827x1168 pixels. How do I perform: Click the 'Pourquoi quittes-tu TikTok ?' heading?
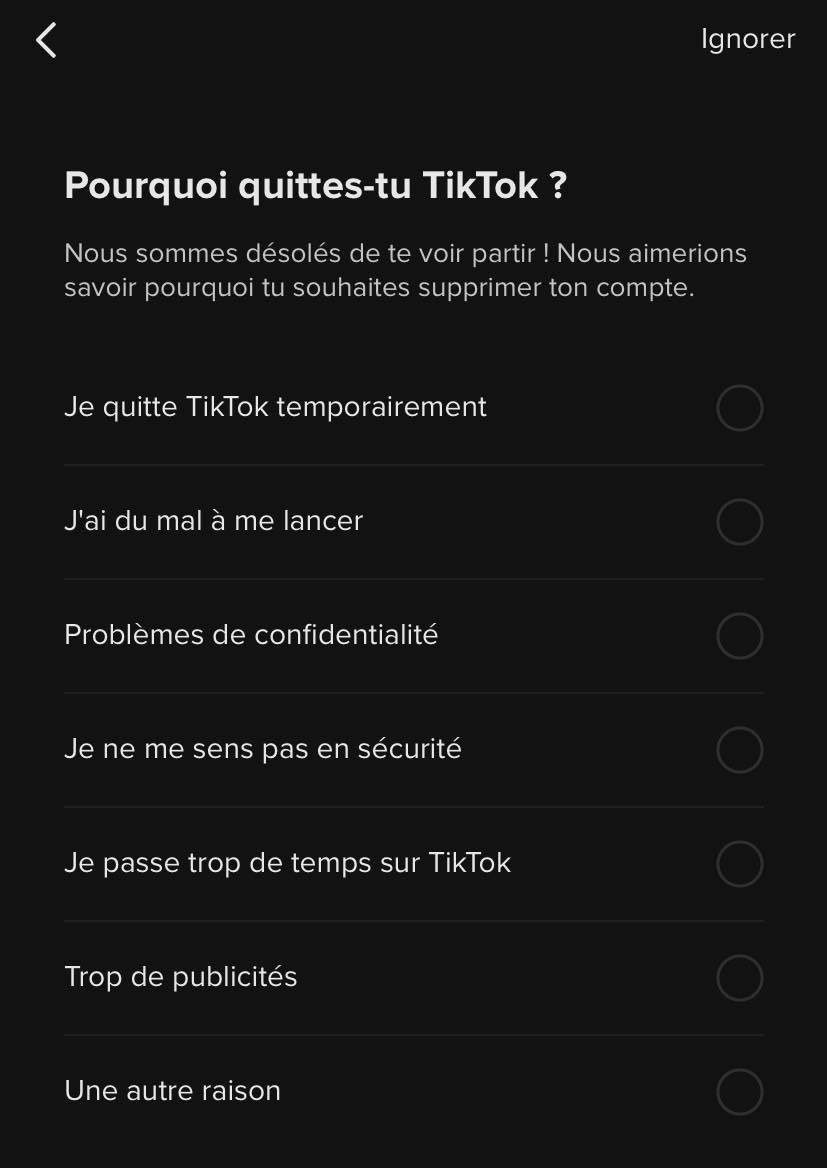(315, 186)
